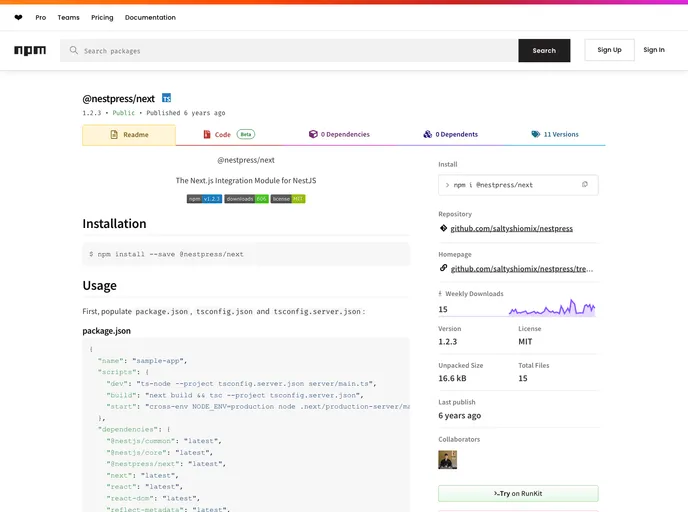
Task: Open github.com/saltyshiomix/nestpress repository link
Action: coord(512,229)
